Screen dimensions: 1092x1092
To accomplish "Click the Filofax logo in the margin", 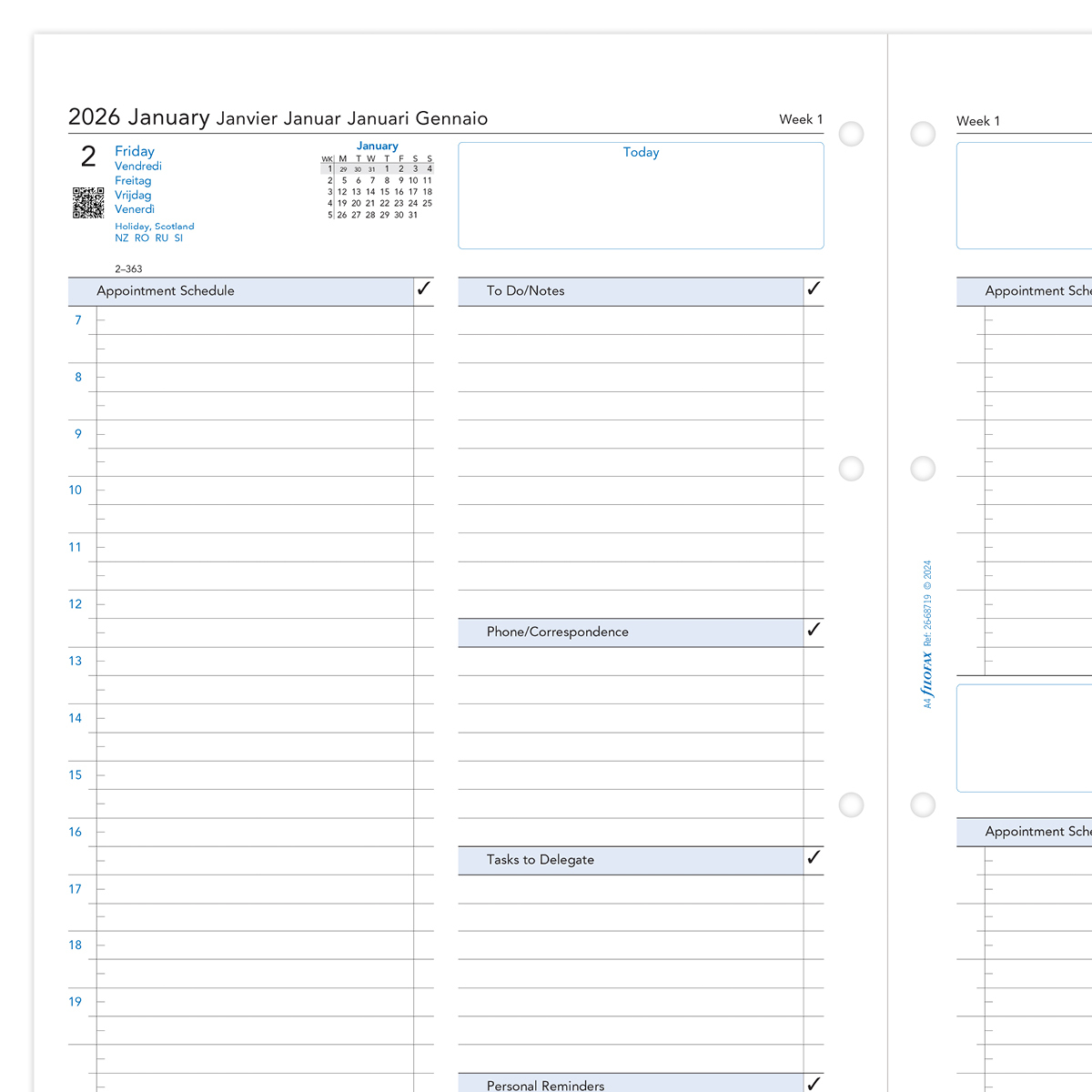I will point(927,672).
